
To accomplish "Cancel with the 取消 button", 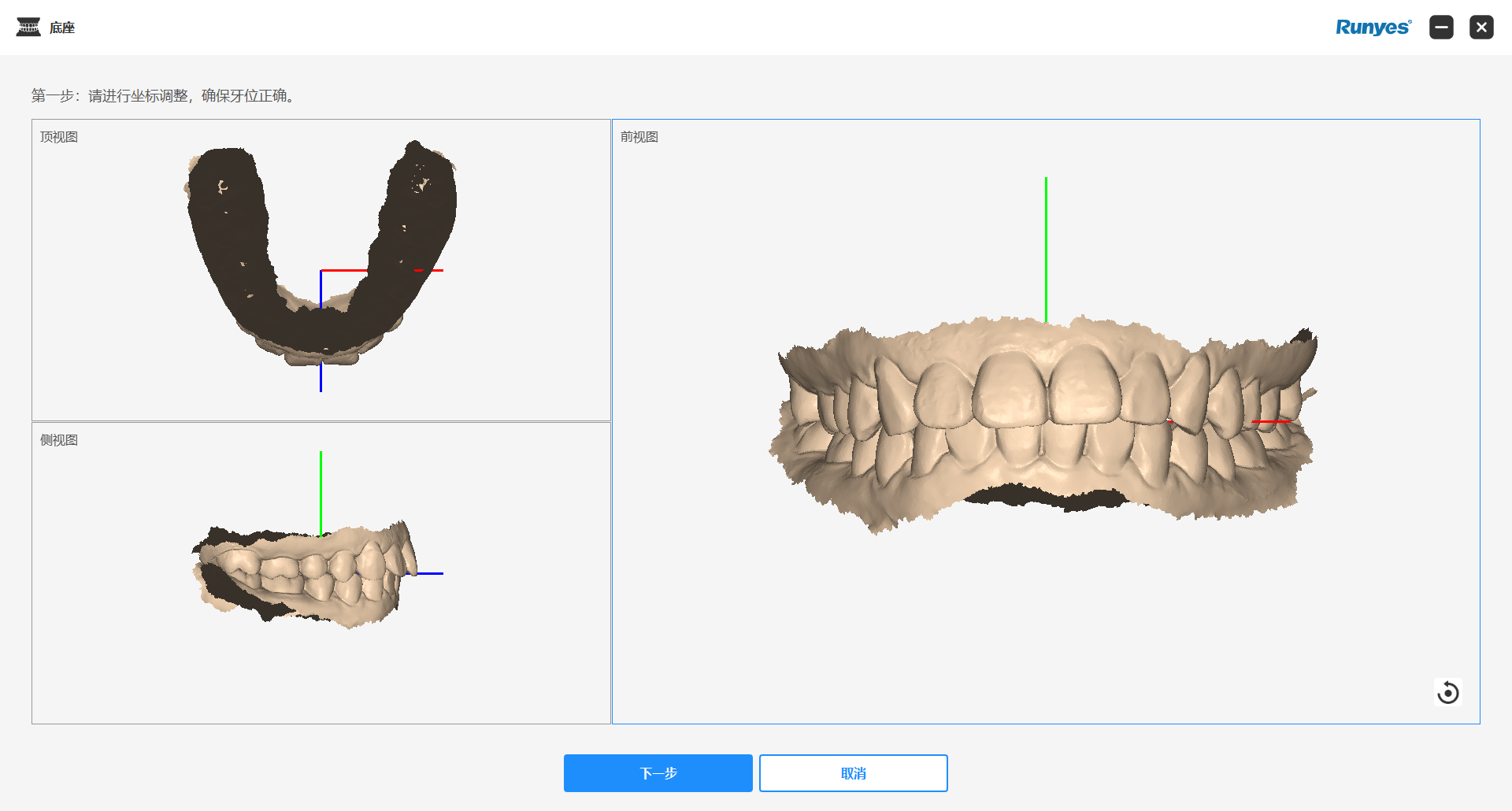I will [853, 773].
